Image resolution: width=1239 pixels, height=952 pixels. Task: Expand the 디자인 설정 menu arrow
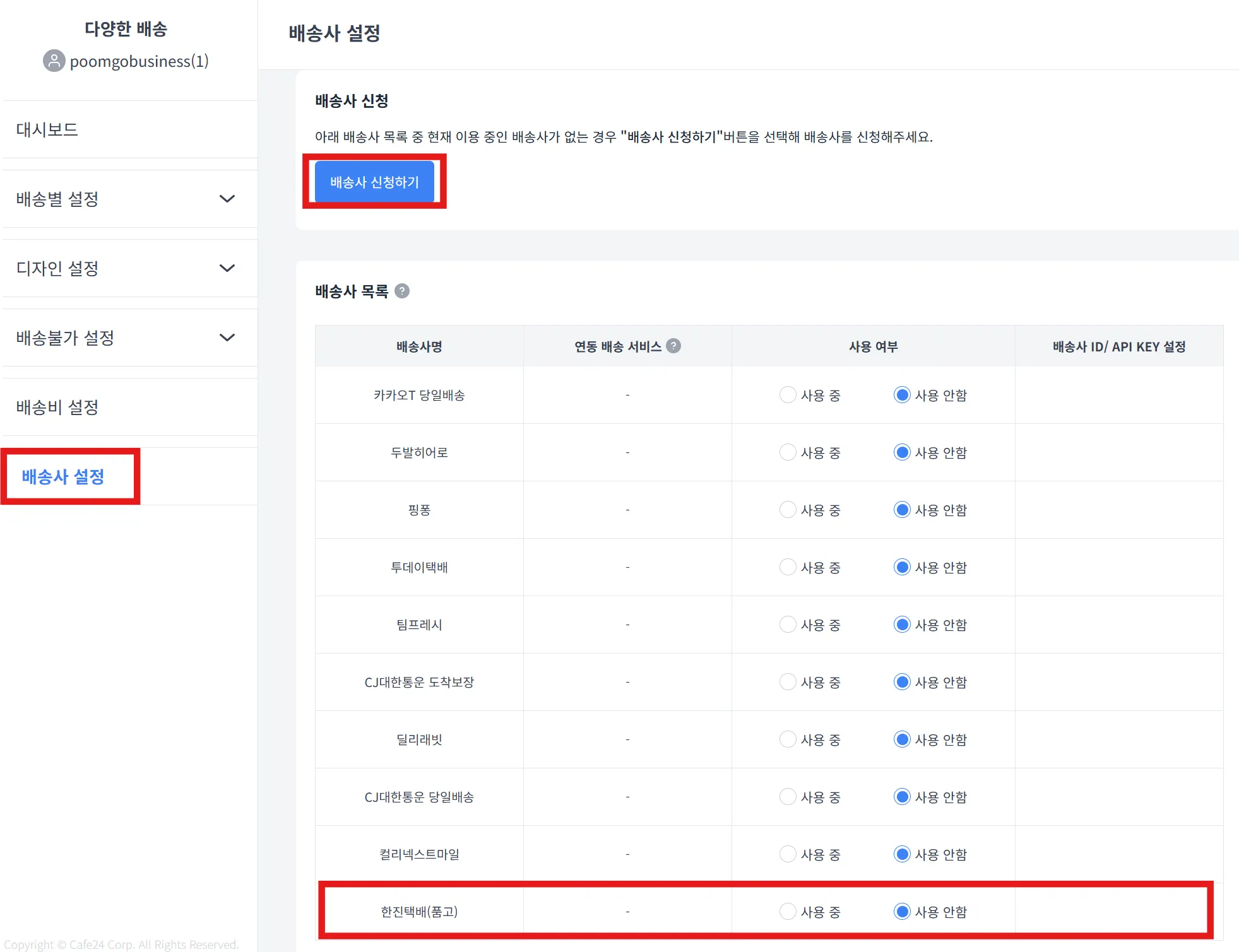tap(227, 268)
